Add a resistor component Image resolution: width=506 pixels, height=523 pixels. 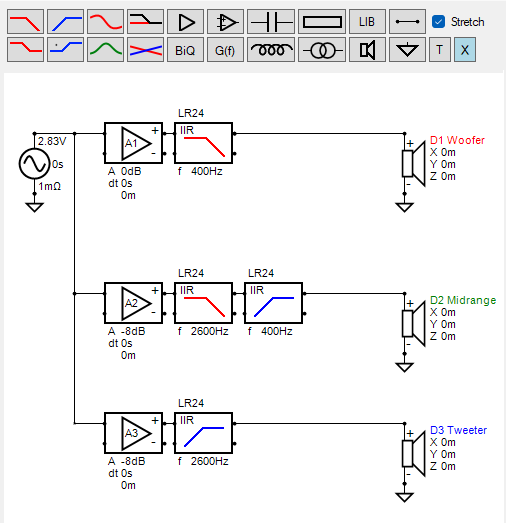coord(322,22)
